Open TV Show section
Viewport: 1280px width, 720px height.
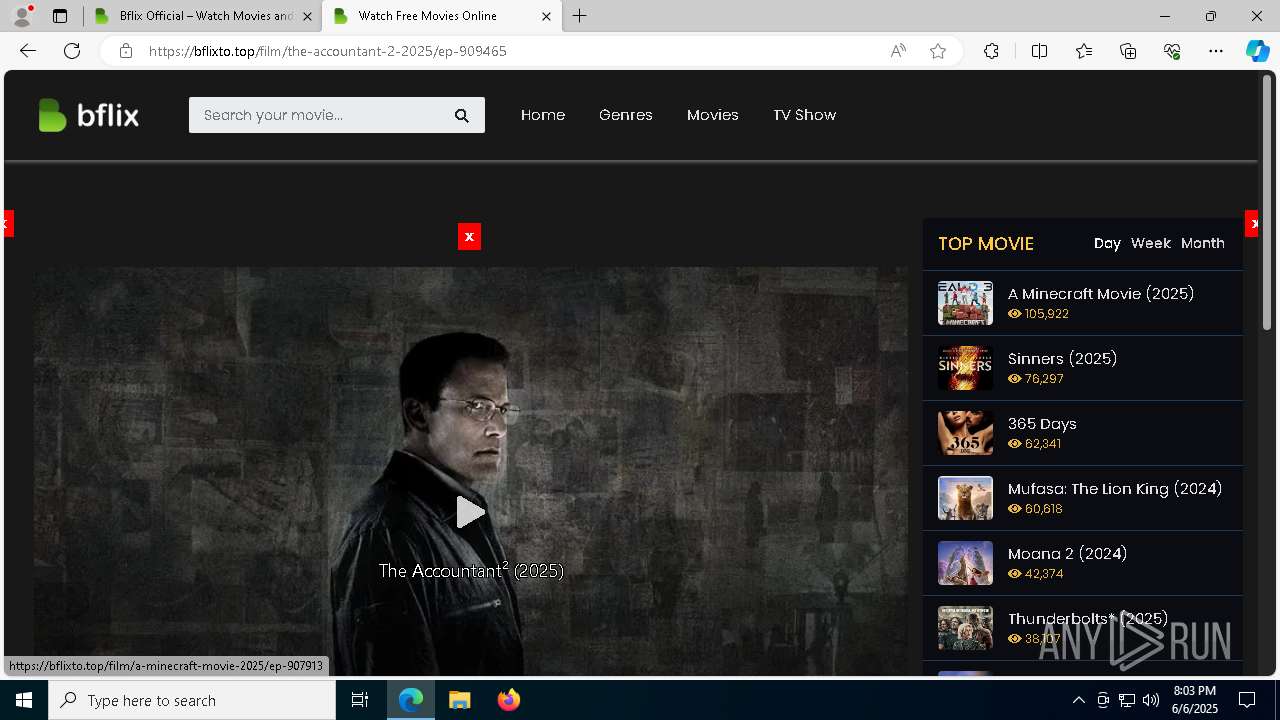click(805, 115)
